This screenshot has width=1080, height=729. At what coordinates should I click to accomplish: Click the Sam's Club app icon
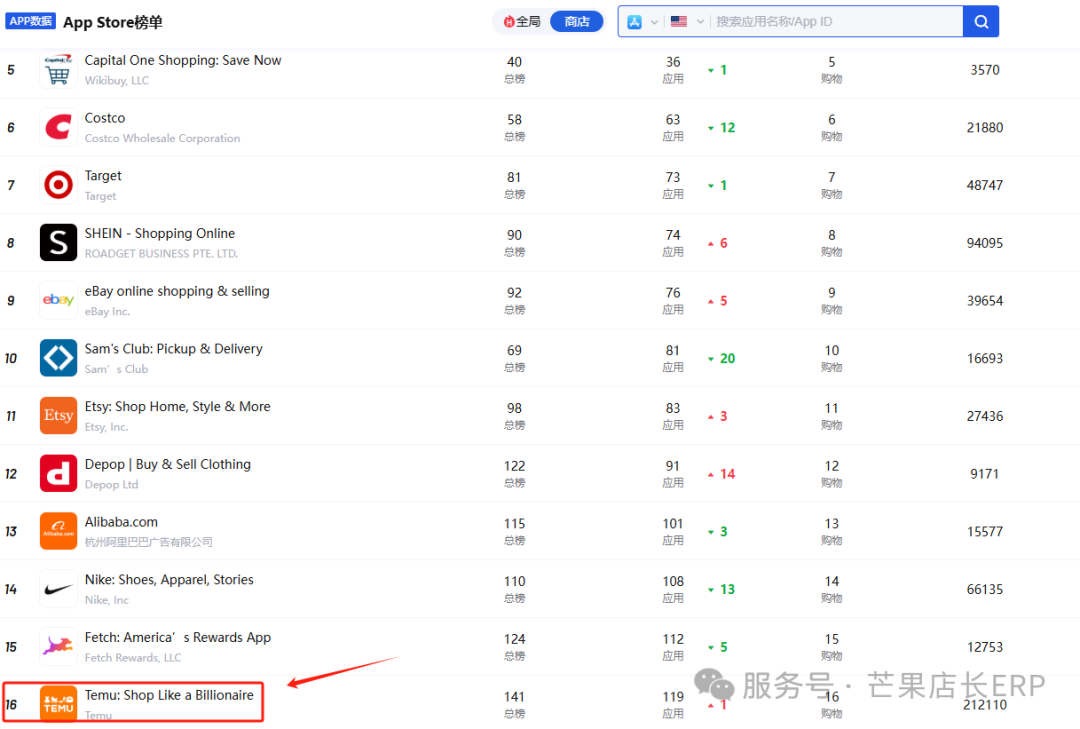[59, 358]
